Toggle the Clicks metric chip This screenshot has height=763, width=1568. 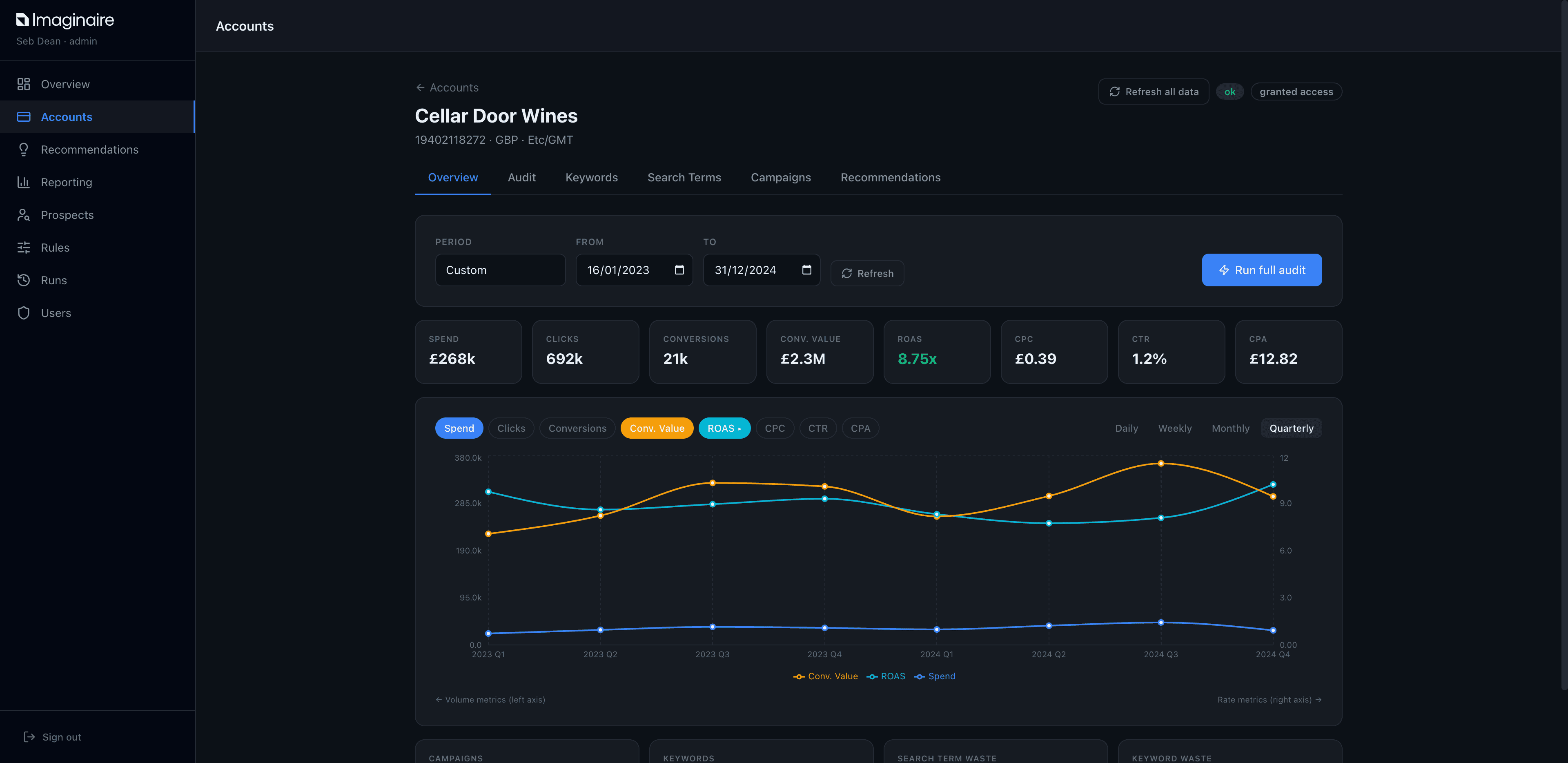[x=511, y=428]
